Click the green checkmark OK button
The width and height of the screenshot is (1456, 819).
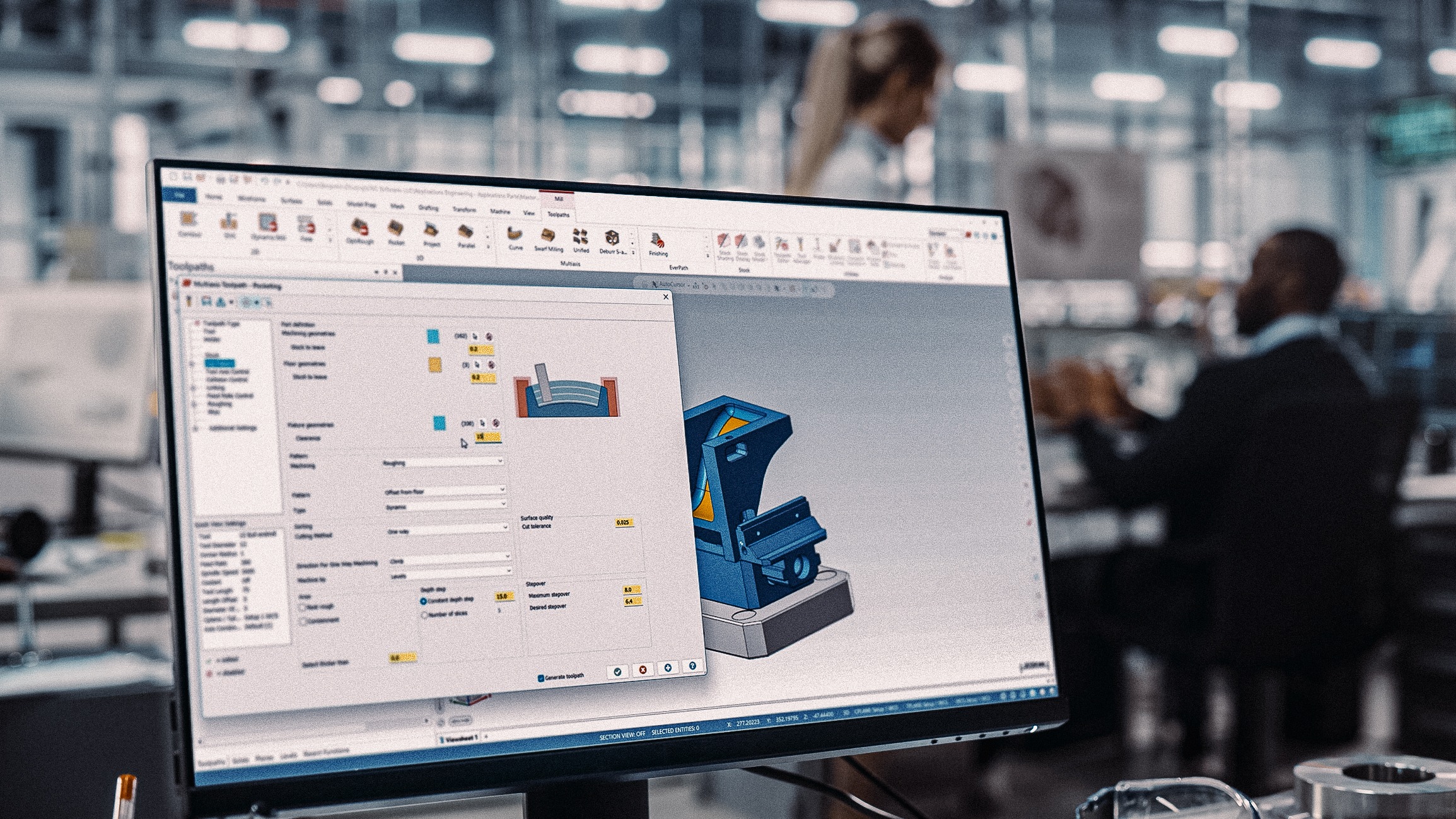coord(617,671)
